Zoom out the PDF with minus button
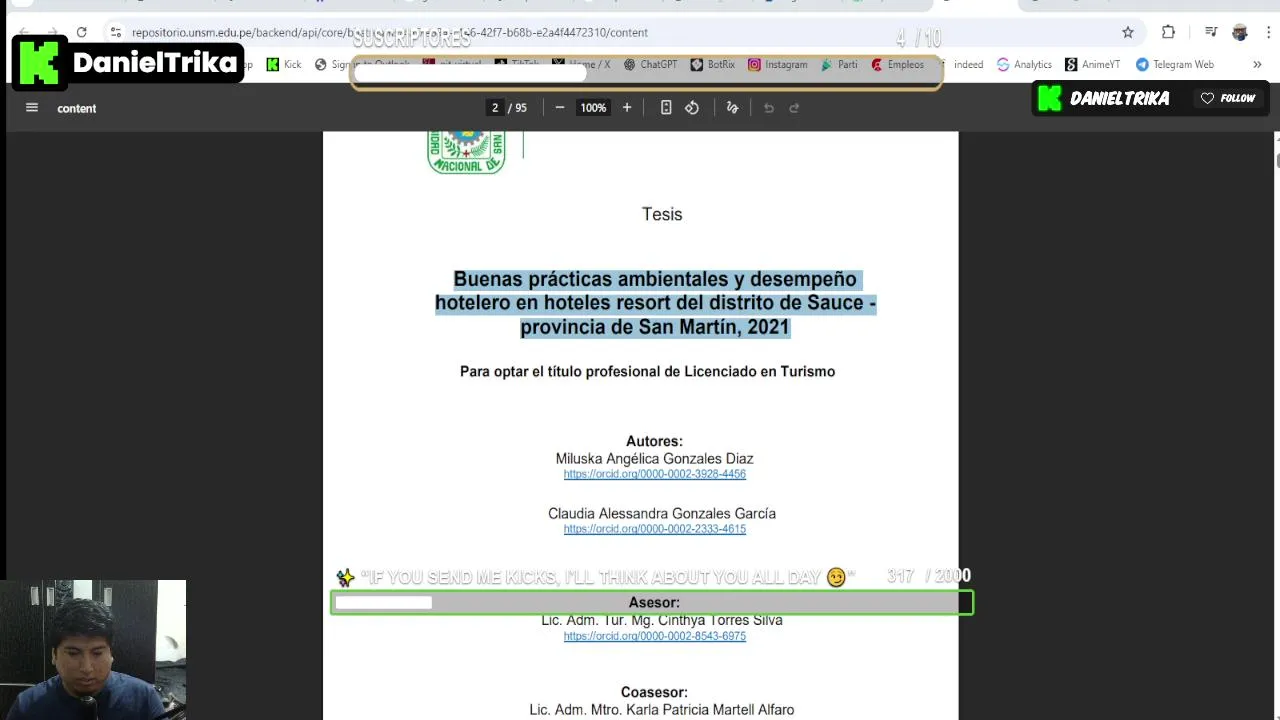Image resolution: width=1280 pixels, height=720 pixels. click(560, 107)
